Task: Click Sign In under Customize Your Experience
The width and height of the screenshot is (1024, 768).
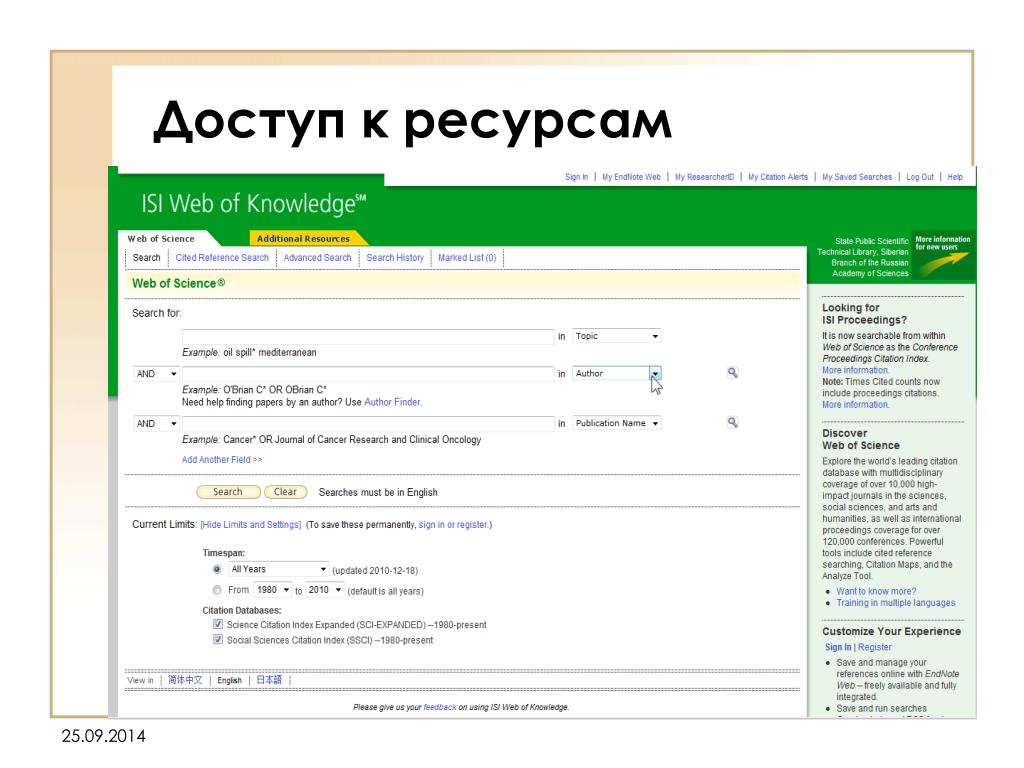Action: [839, 647]
